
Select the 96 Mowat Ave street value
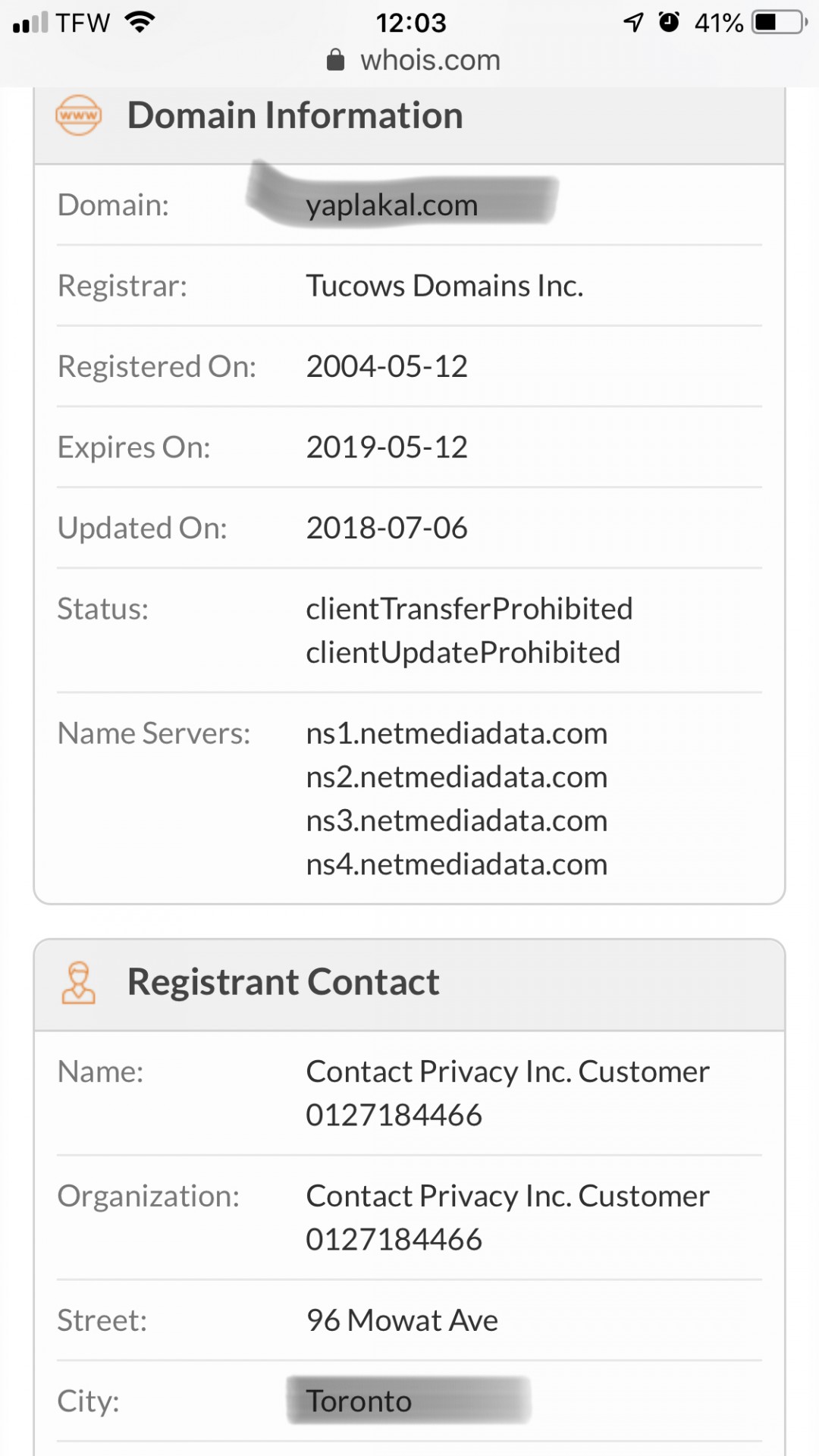402,1320
